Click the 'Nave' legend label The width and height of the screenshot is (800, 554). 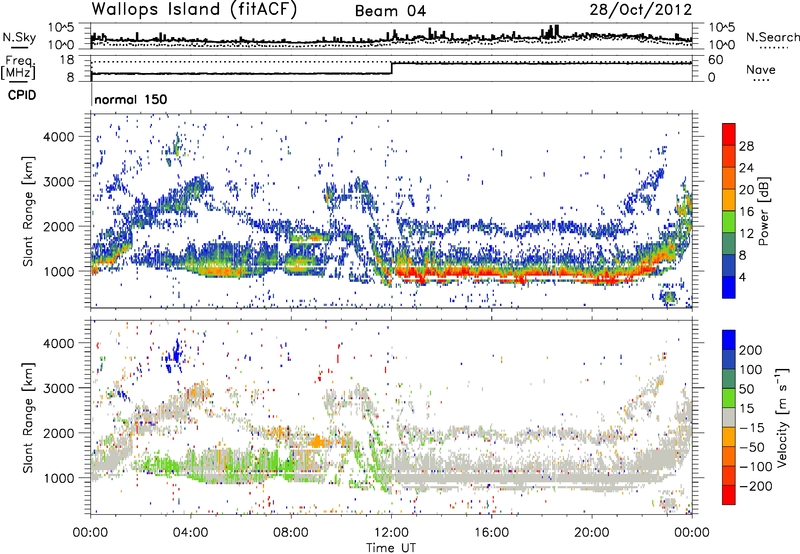[x=761, y=69]
